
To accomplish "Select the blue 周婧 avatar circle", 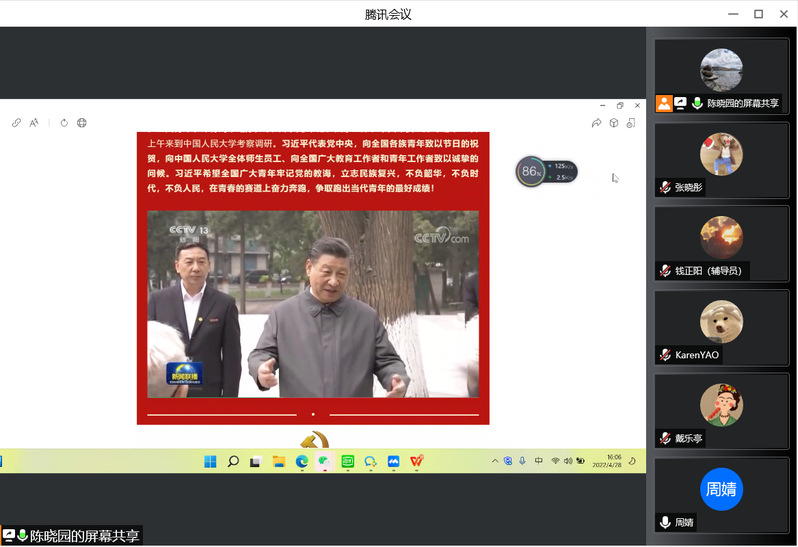I will [x=721, y=489].
